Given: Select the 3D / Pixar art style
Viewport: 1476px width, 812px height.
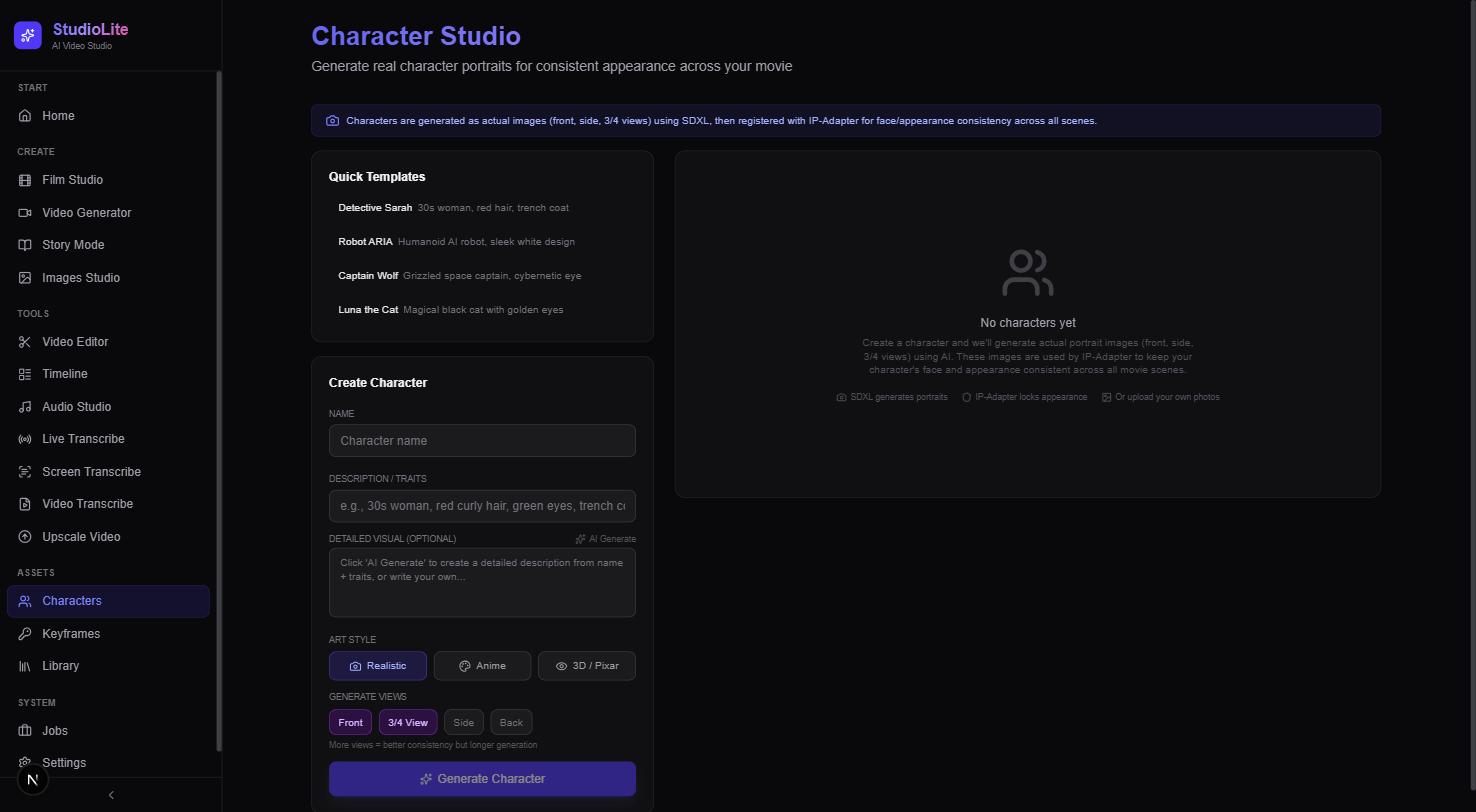Looking at the screenshot, I should click(587, 666).
